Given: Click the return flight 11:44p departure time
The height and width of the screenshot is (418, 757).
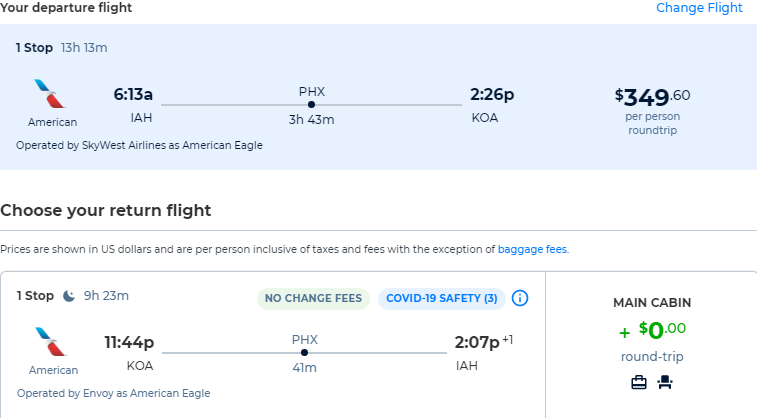Looking at the screenshot, I should point(129,343).
